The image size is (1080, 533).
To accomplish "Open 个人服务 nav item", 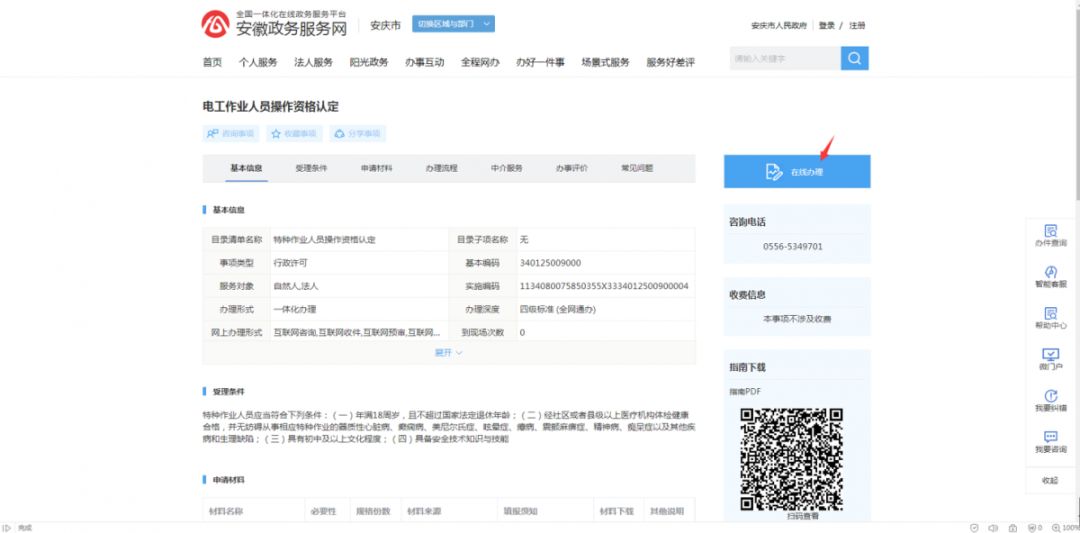I will point(258,62).
